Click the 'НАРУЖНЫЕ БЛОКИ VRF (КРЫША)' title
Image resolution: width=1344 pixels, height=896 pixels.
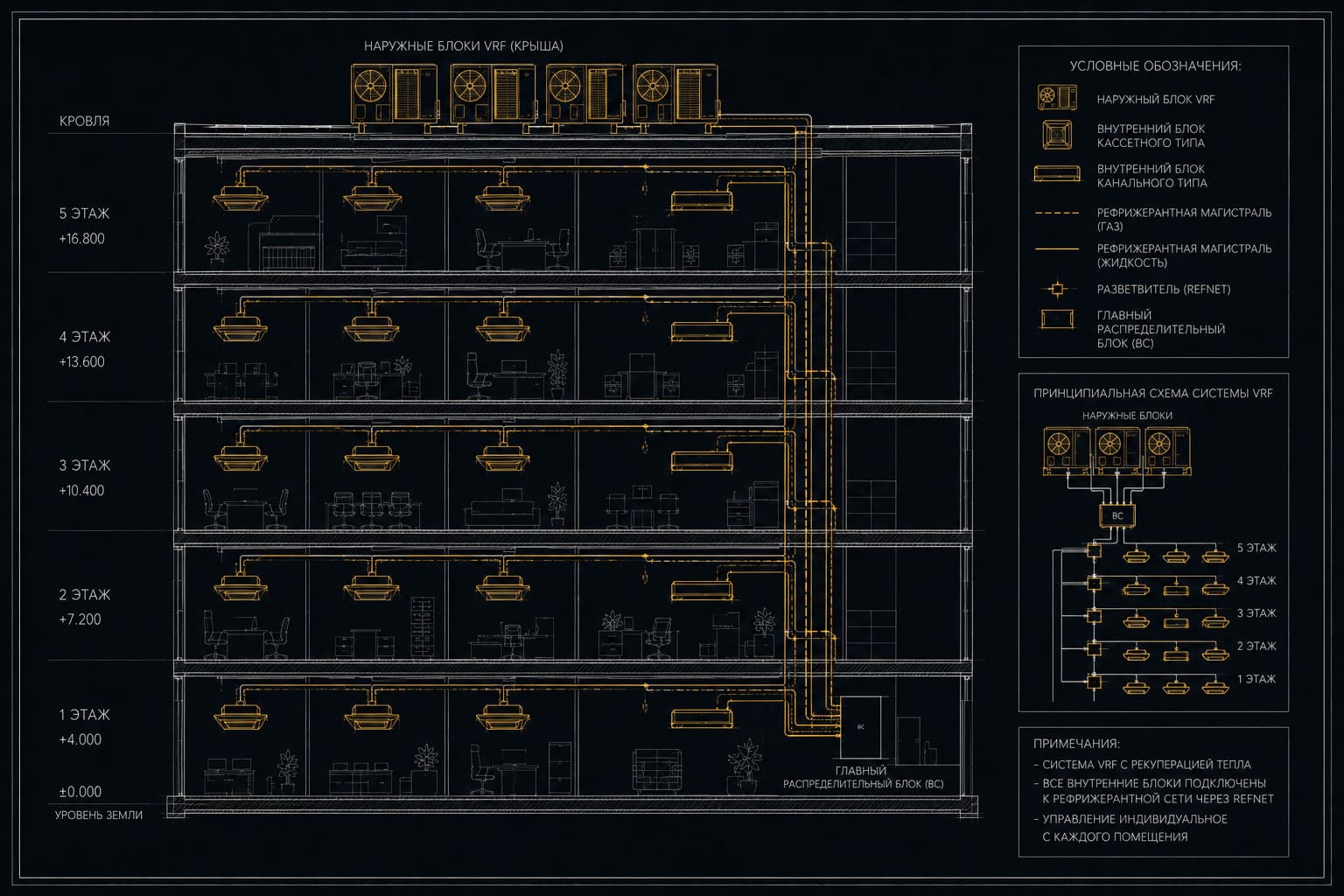pyautogui.click(x=464, y=45)
